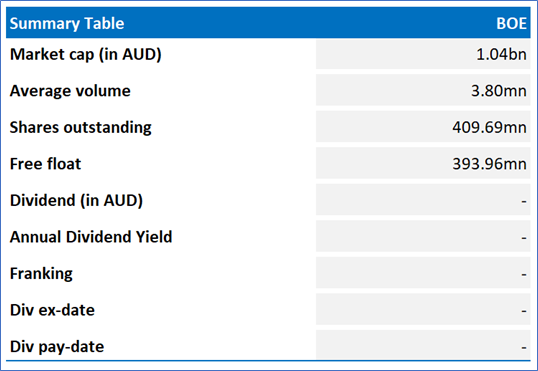Screen dimensions: 538x371
Task: Click the Shares outstanding label
Action: click(x=80, y=127)
